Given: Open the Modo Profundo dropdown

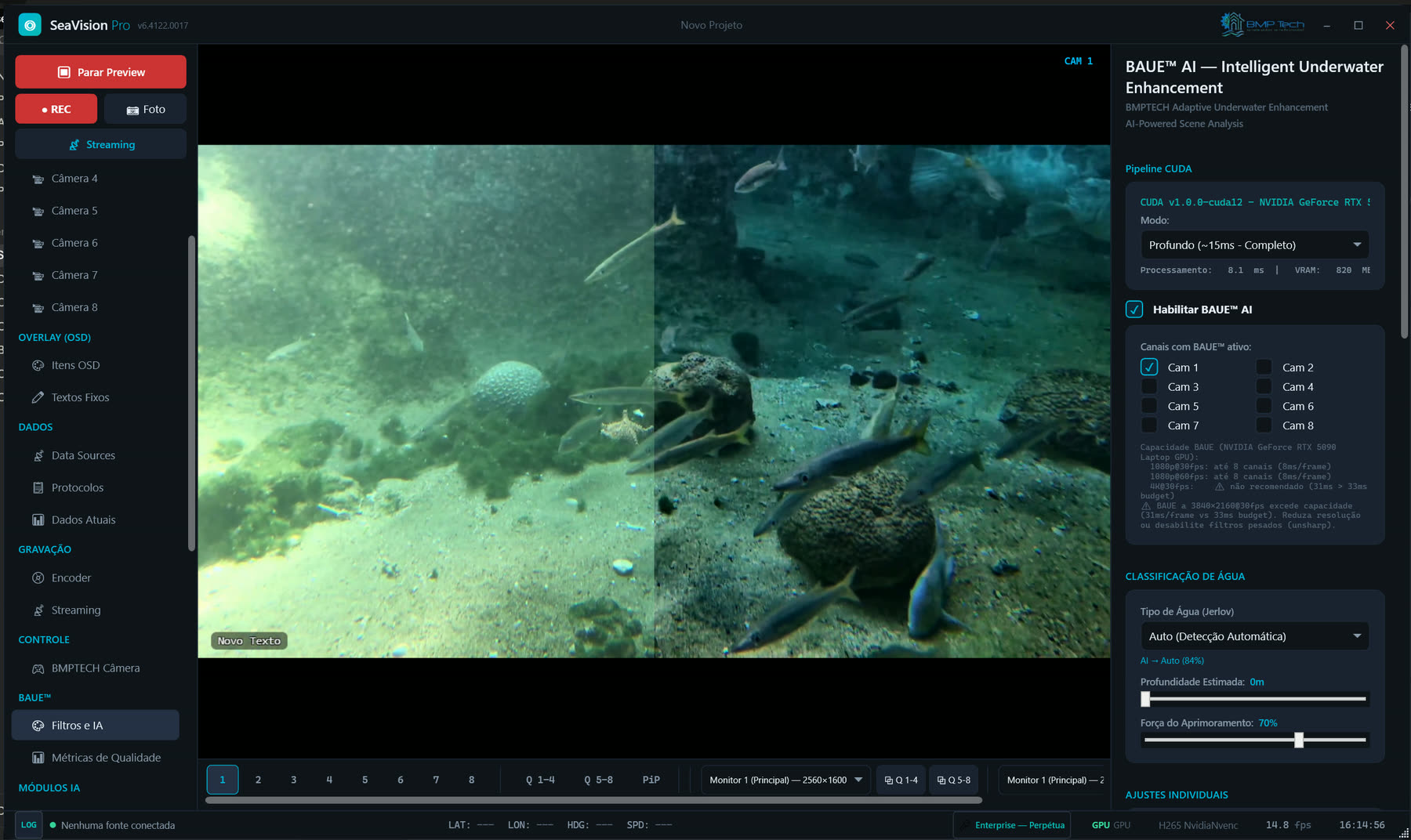Looking at the screenshot, I should point(1254,245).
